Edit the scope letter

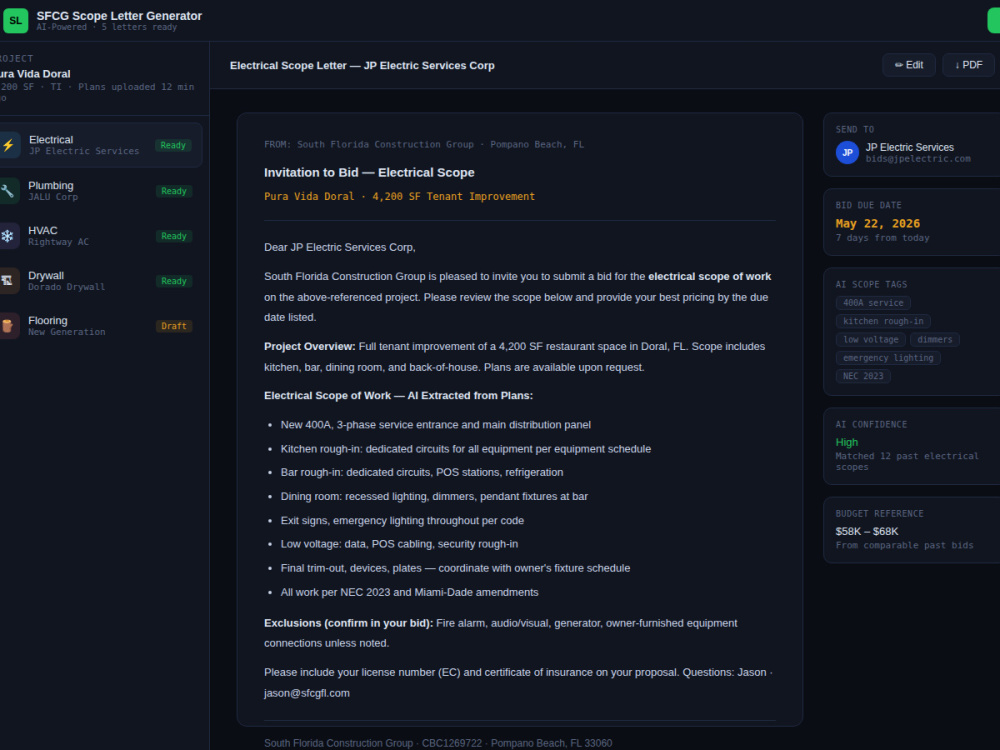tap(909, 65)
